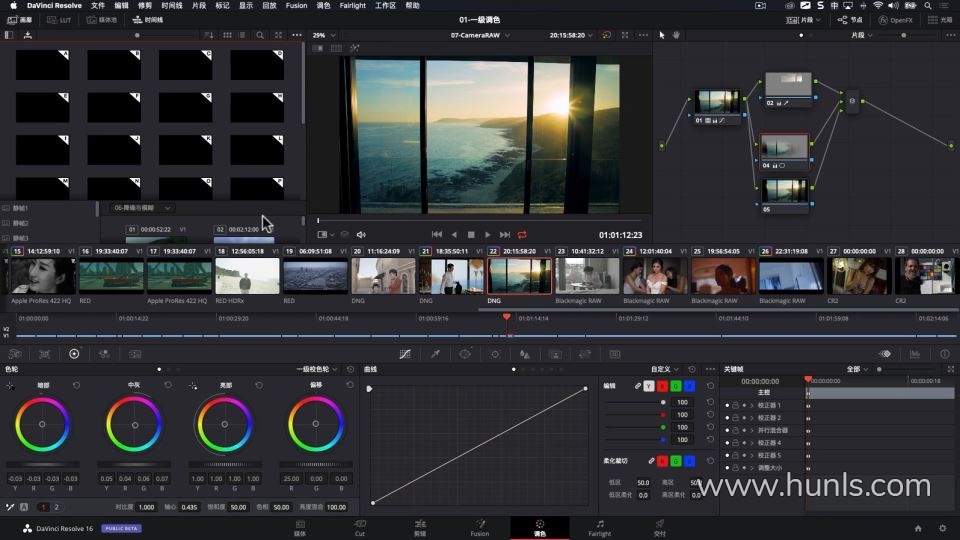Image resolution: width=960 pixels, height=540 pixels.
Task: Open the tracker palette icon
Action: [x=495, y=354]
